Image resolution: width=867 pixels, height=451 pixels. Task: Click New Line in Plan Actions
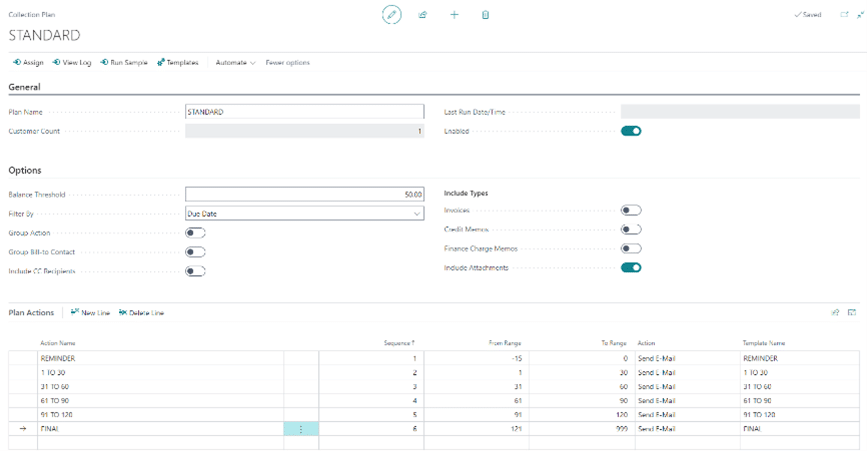point(90,313)
